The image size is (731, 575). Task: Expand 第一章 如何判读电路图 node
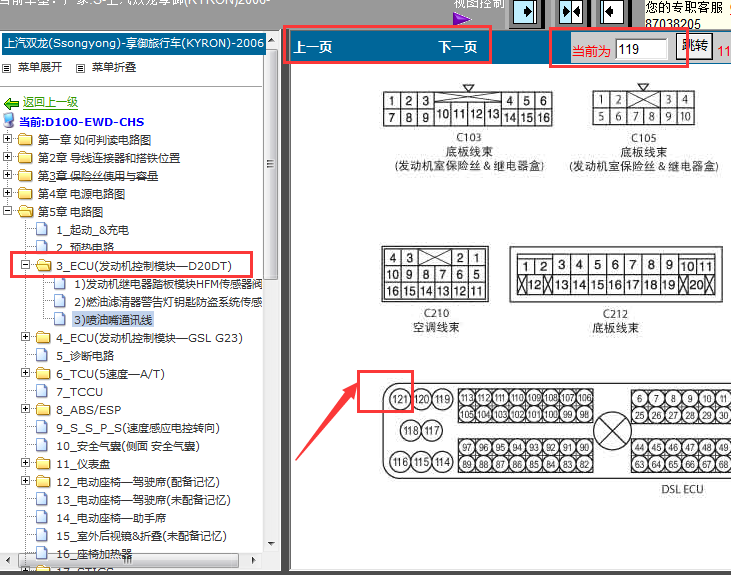click(7, 139)
